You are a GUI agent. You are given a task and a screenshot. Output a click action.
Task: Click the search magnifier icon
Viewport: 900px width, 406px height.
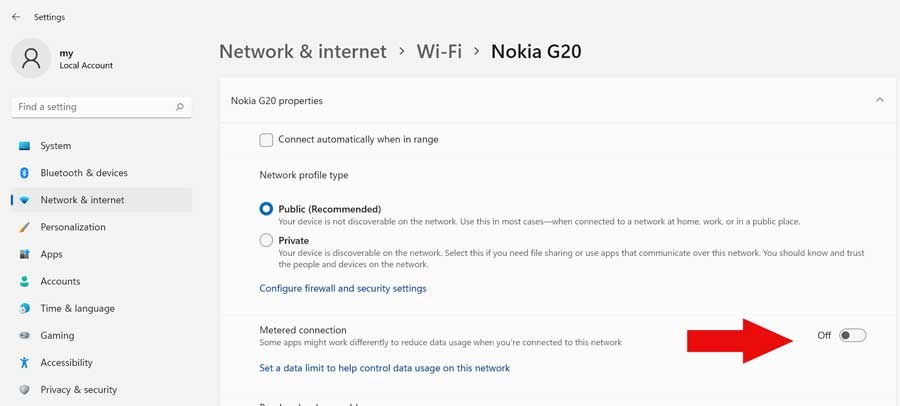pos(180,107)
